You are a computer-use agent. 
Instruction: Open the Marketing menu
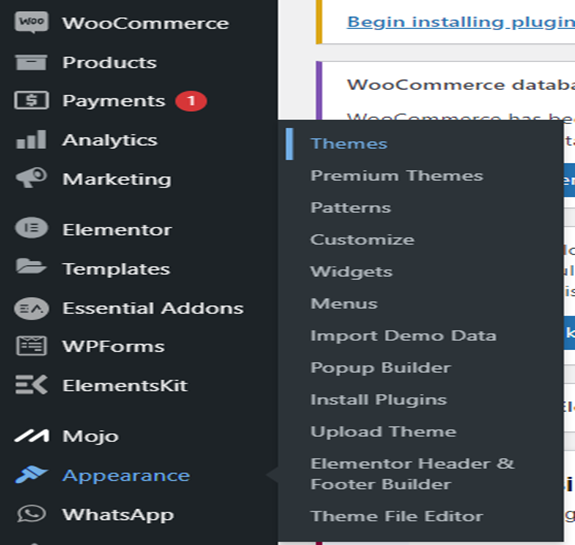point(117,179)
